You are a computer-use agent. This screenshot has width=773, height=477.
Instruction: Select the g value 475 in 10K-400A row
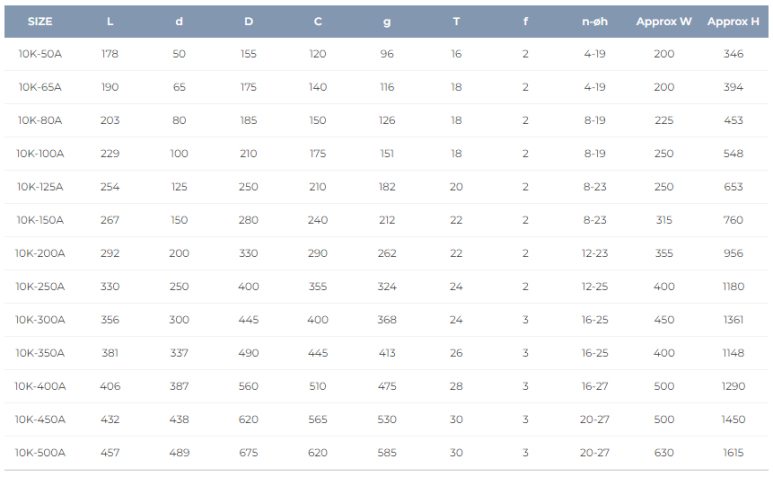coord(387,386)
